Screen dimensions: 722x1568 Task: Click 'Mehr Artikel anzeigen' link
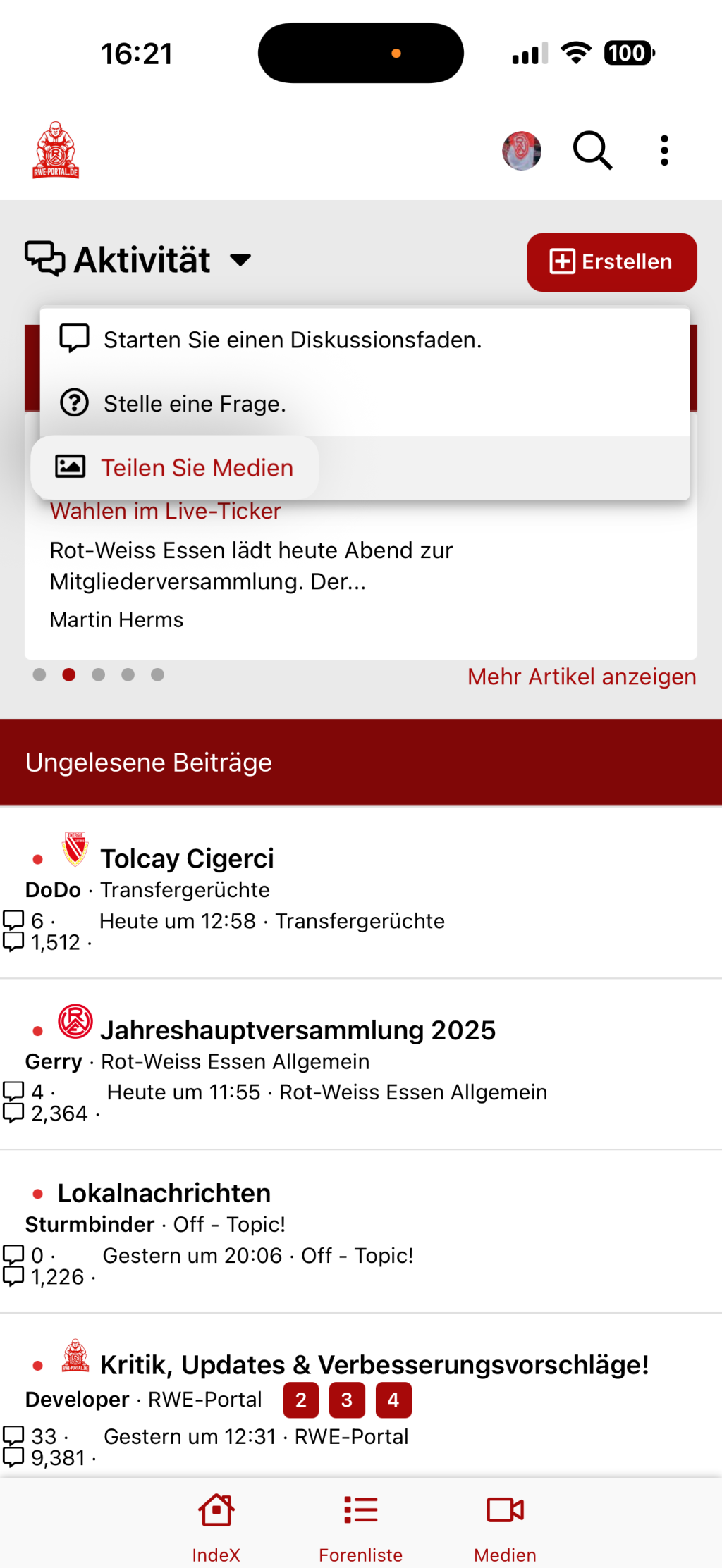582,677
